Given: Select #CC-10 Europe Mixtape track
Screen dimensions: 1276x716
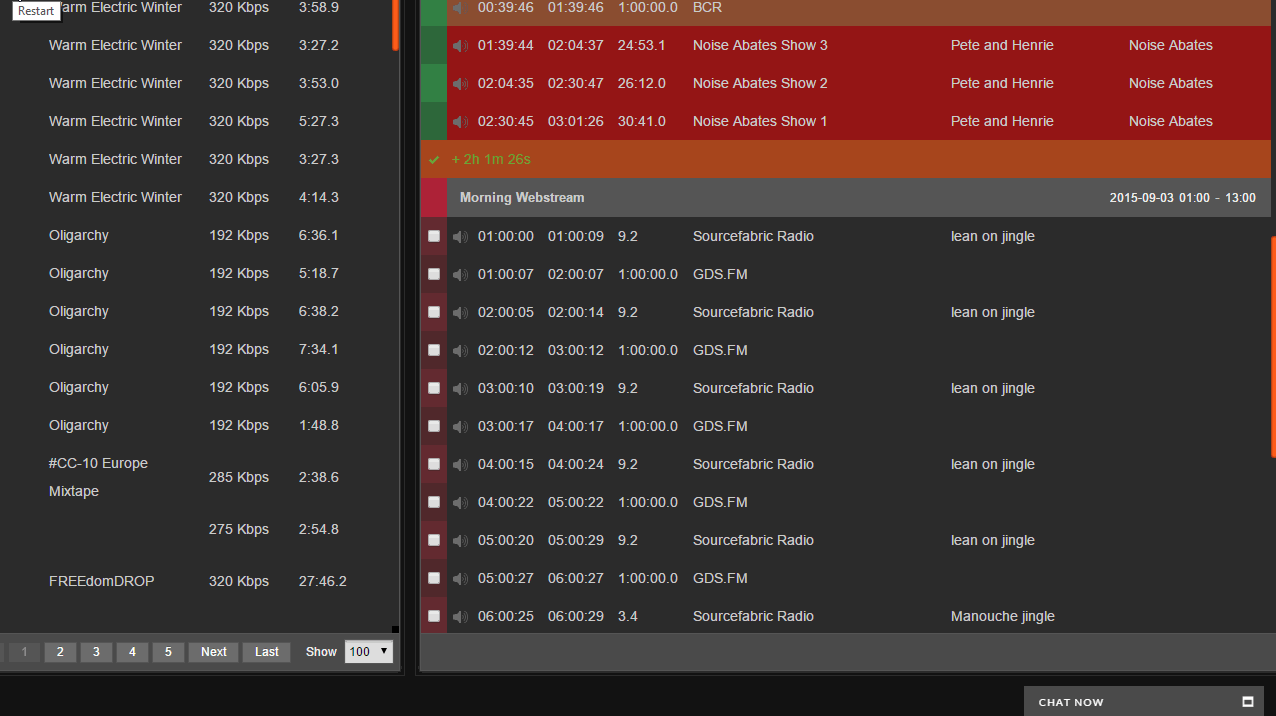Looking at the screenshot, I should click(x=200, y=478).
